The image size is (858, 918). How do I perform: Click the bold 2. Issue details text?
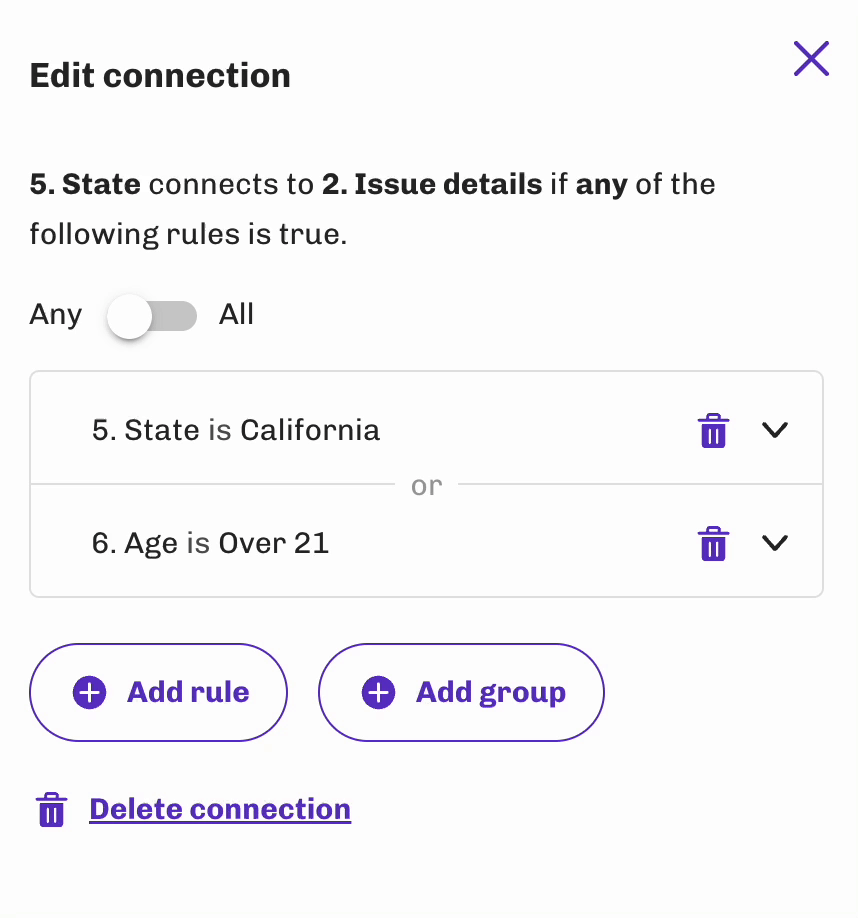[x=432, y=184]
